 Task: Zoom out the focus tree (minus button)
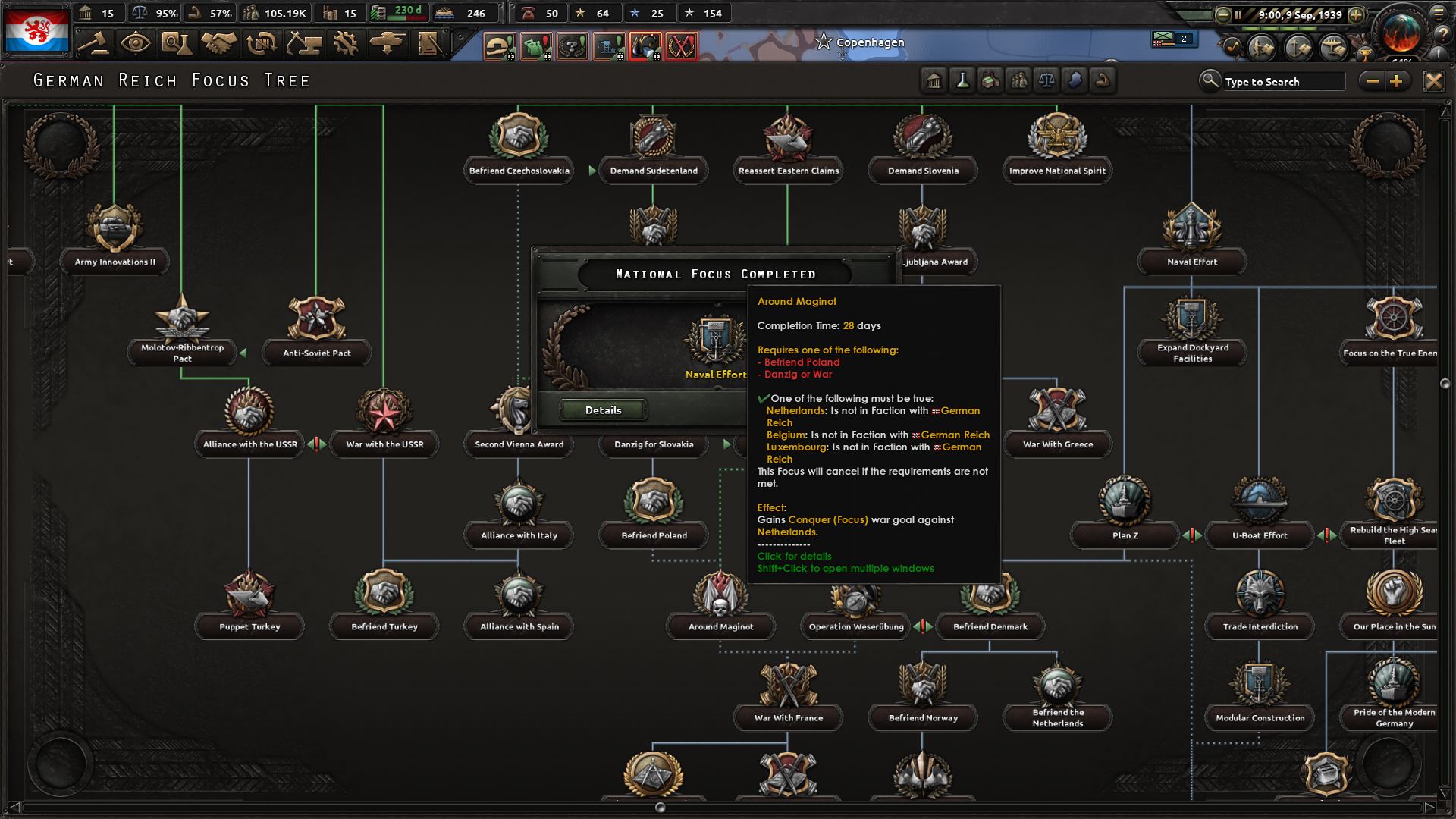(1373, 81)
